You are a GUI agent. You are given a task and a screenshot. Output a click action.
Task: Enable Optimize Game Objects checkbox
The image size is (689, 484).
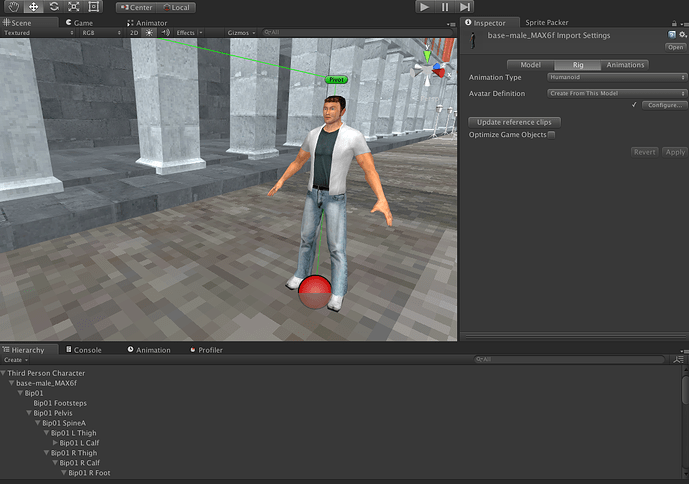(551, 135)
